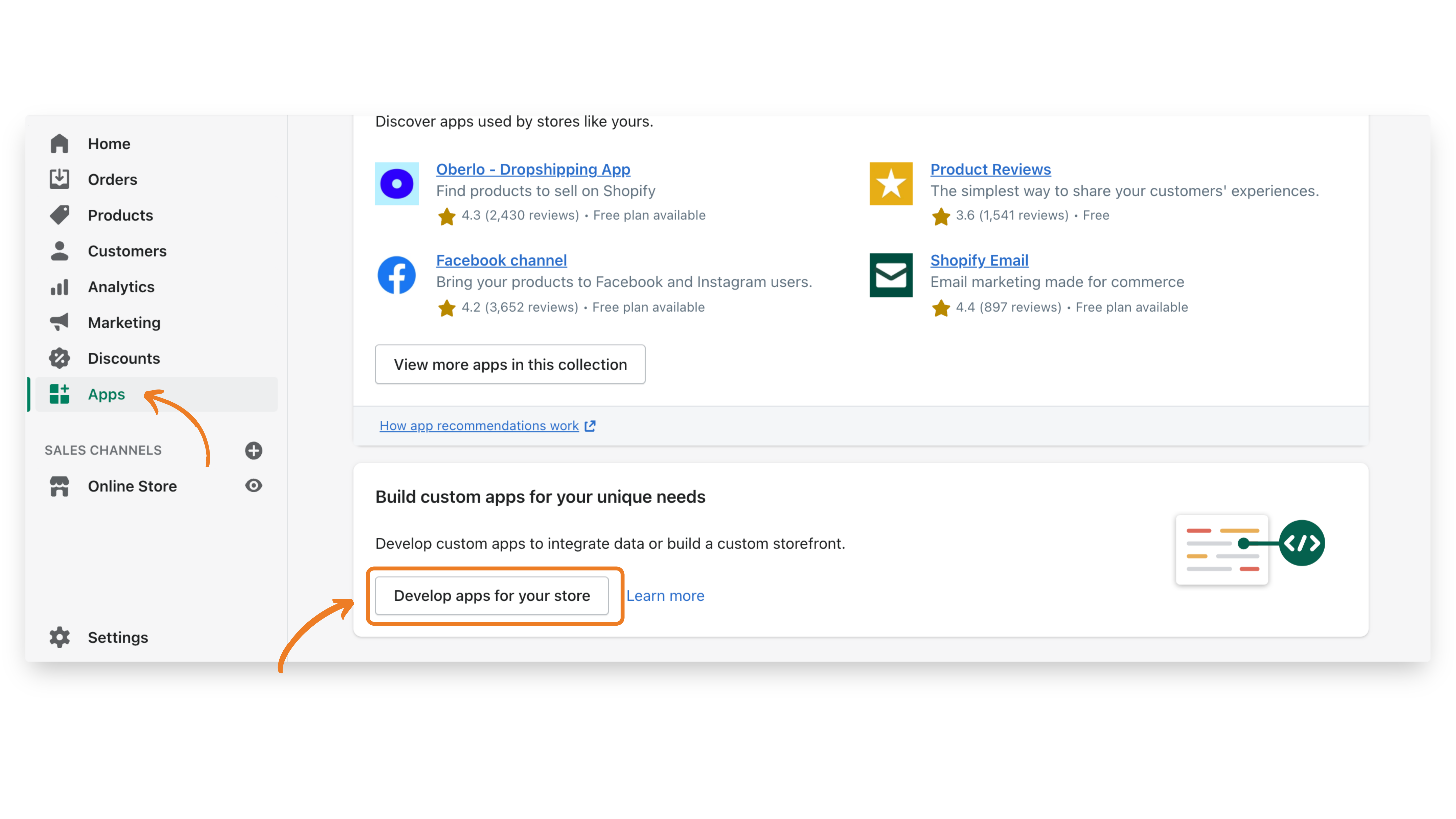Click the Products tag icon
This screenshot has width=1456, height=819.
[x=59, y=215]
